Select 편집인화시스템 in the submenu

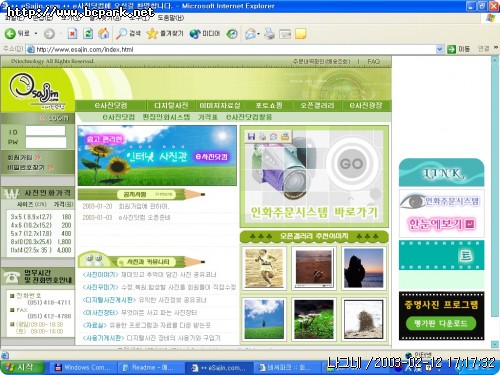point(166,117)
